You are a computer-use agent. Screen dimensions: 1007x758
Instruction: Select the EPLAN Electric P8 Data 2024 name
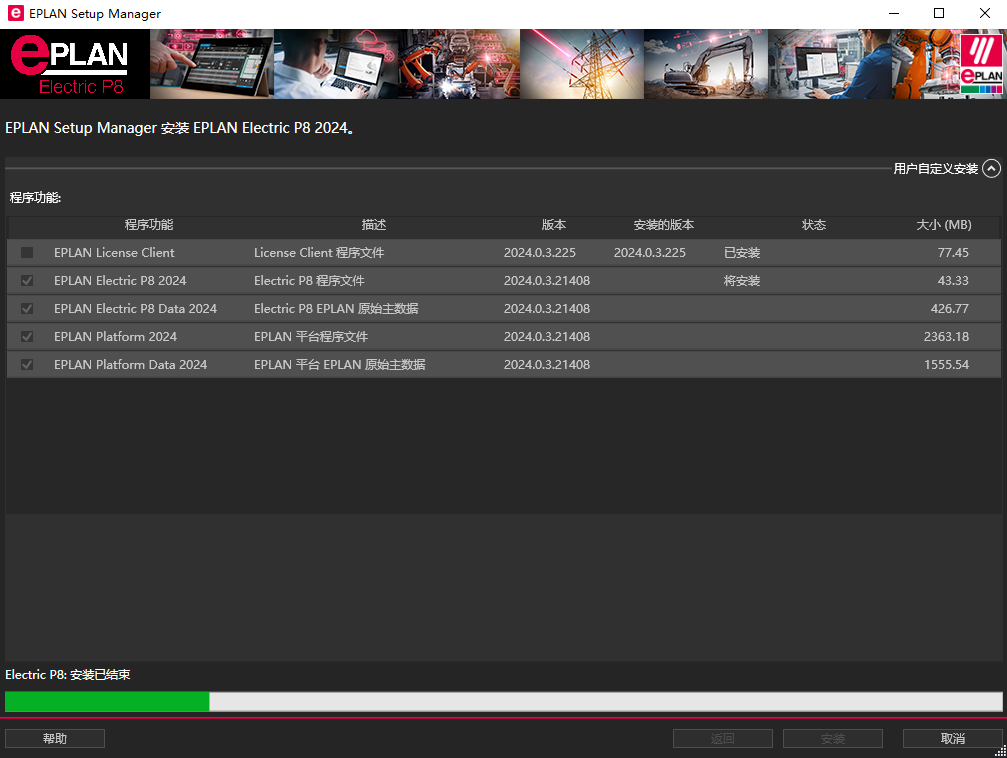tap(136, 308)
